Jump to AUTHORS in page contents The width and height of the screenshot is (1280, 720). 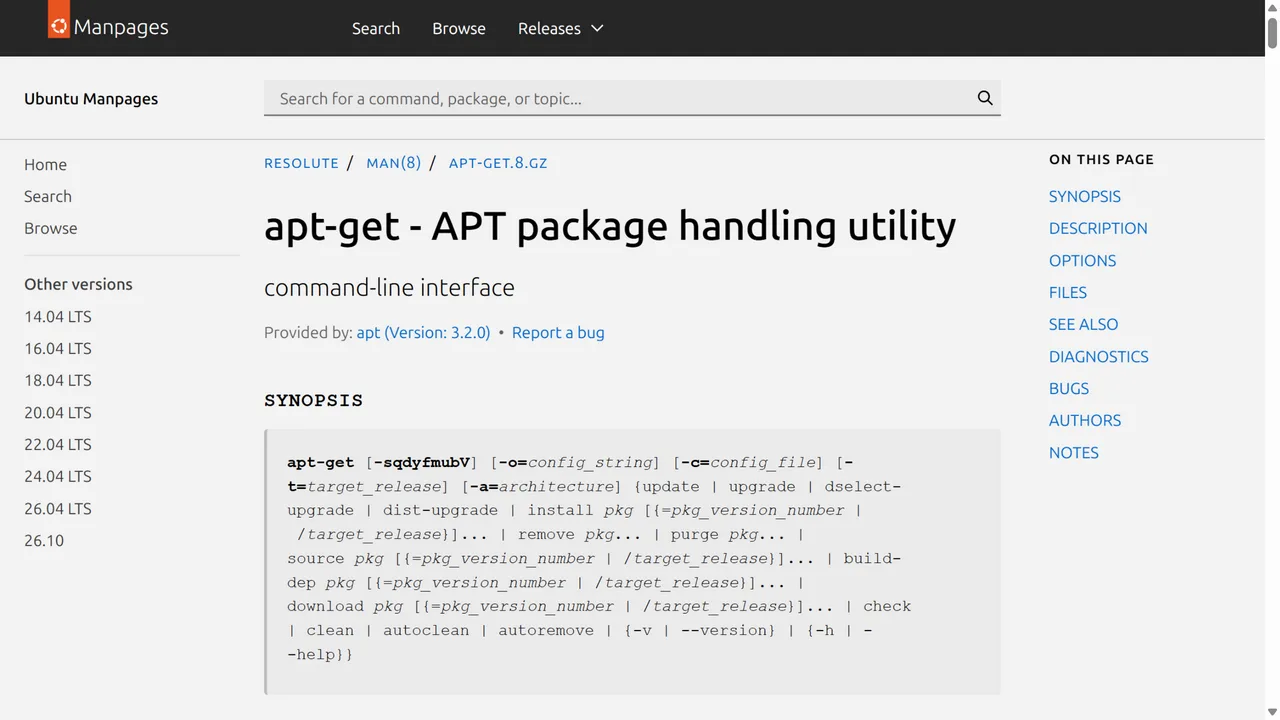tap(1085, 420)
